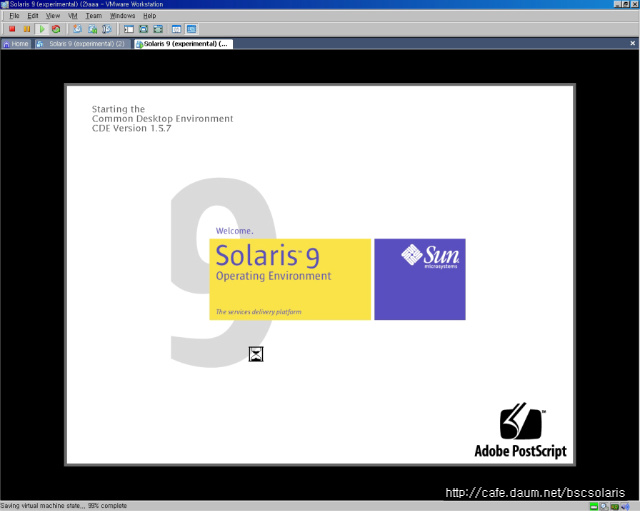Maximize the VMware Workstation window
Viewport: 640px width, 511px height.
pos(625,4)
